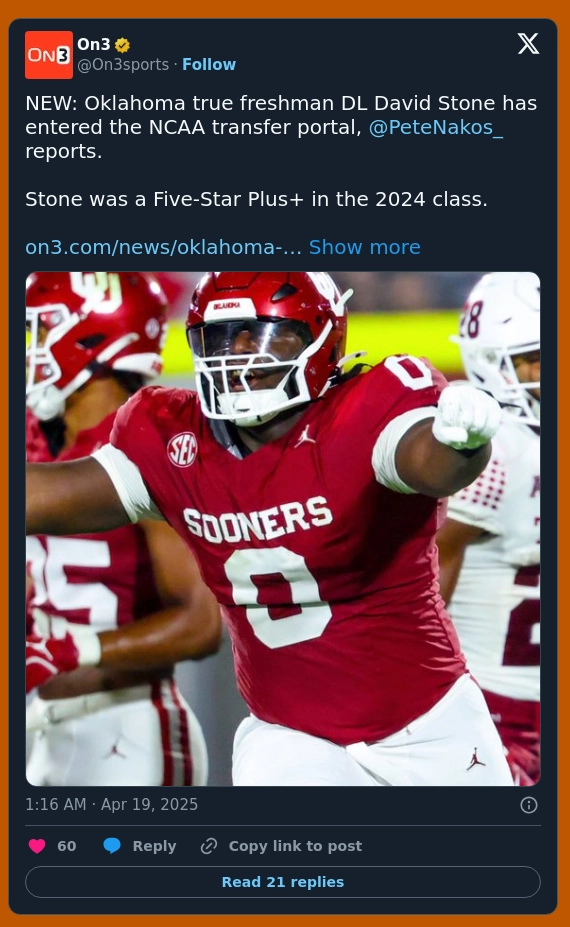
Task: Click the @On3sports handle
Action: pyautogui.click(x=123, y=64)
